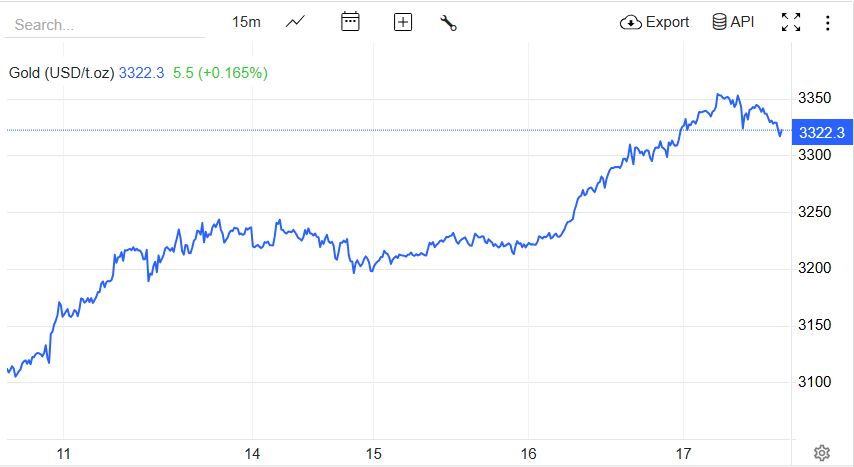Open the three-dot more options menu
854x467 pixels.
pyautogui.click(x=827, y=22)
